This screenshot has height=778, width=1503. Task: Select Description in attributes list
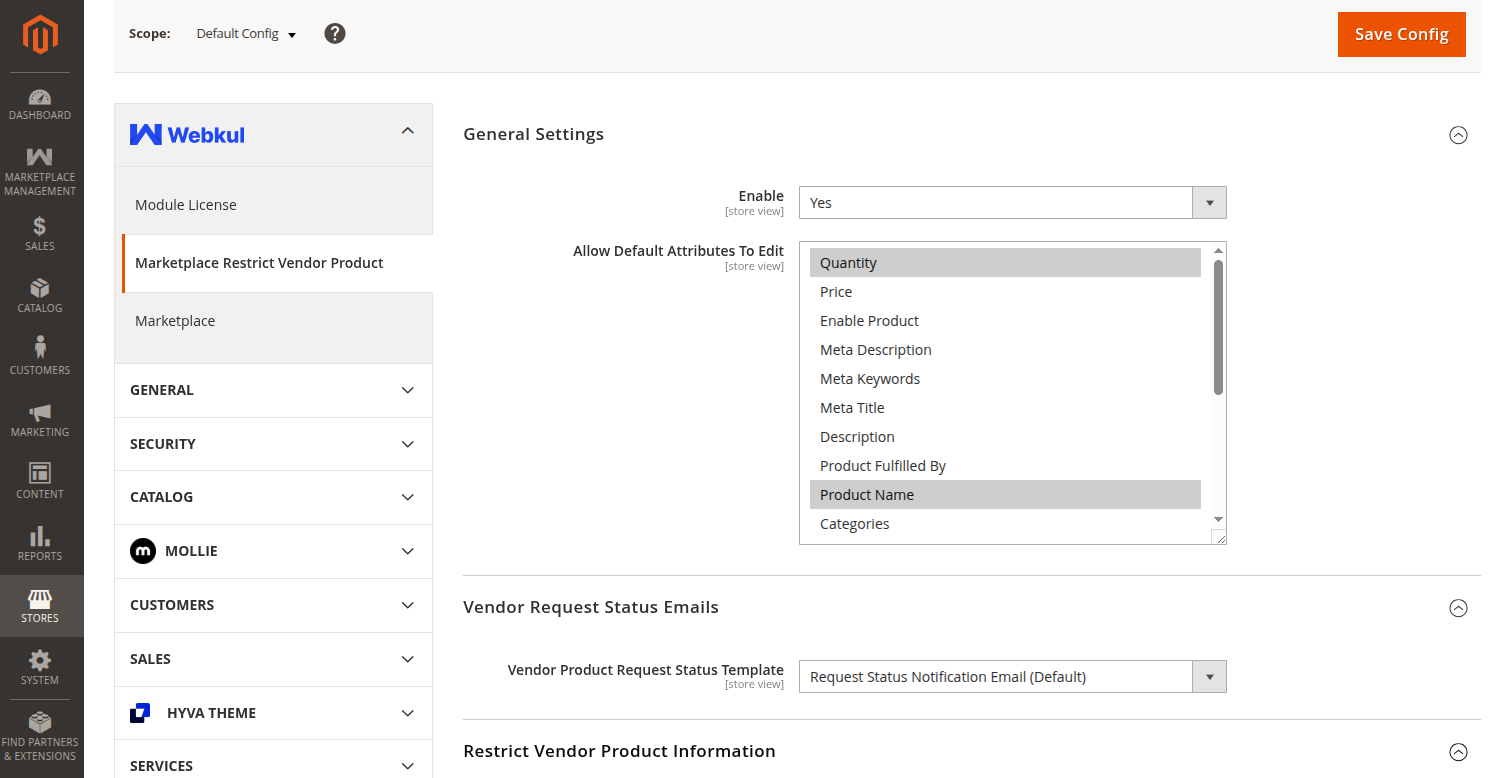pos(1005,437)
